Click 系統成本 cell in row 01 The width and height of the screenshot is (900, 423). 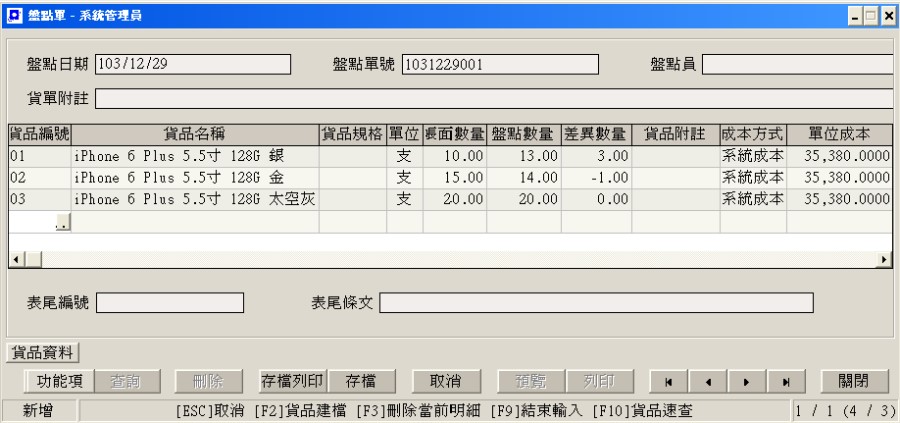[753, 156]
